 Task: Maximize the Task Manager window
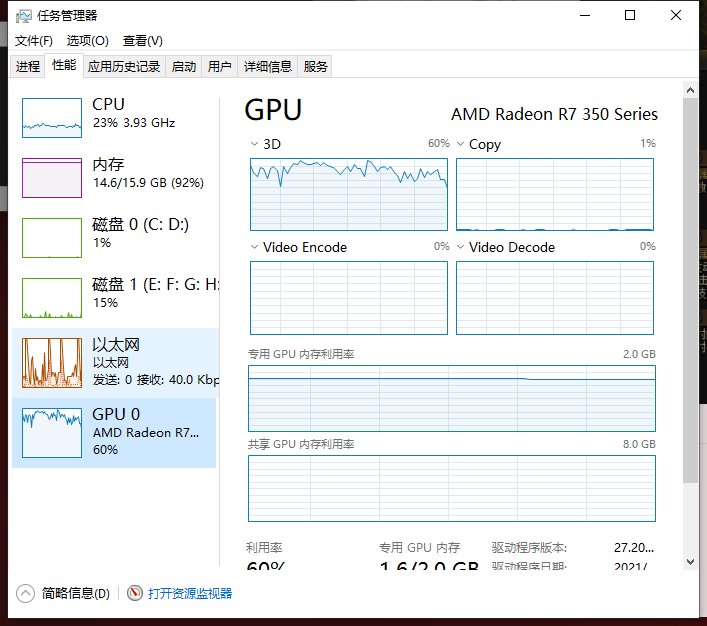click(630, 15)
